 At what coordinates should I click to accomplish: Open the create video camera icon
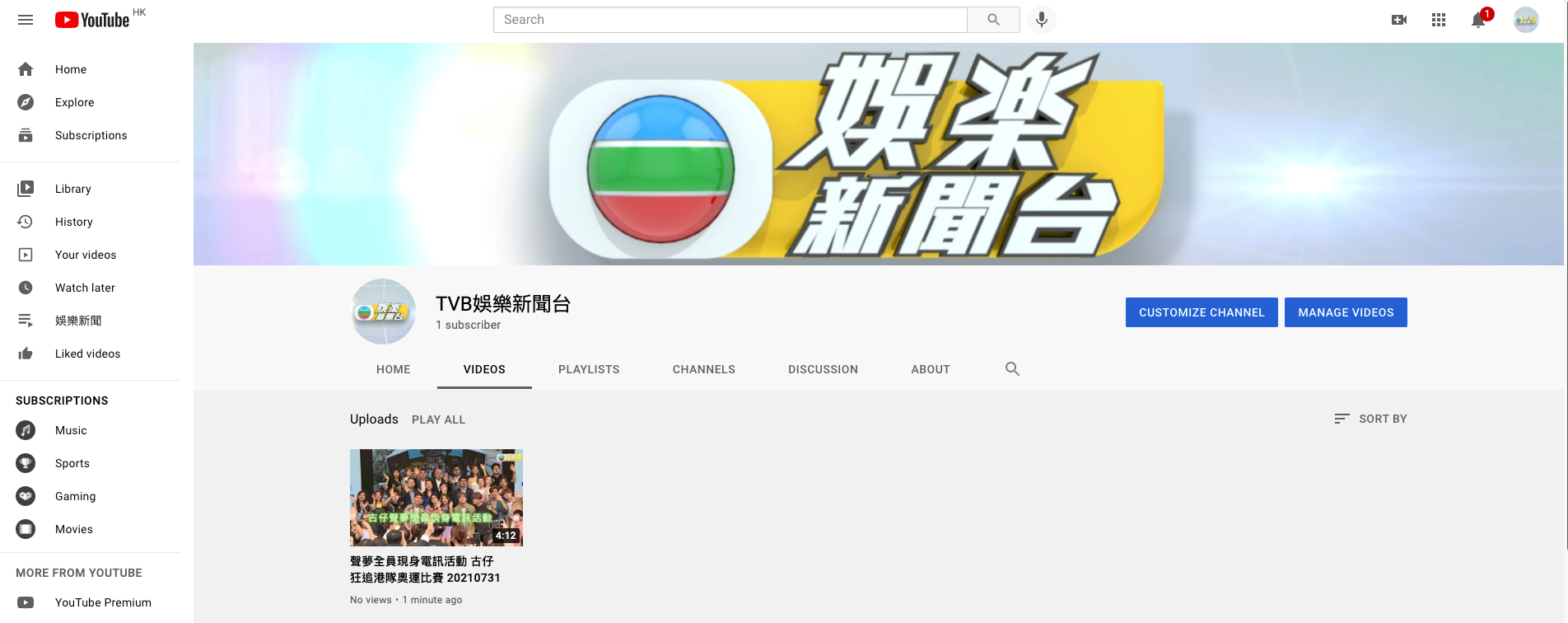point(1399,20)
